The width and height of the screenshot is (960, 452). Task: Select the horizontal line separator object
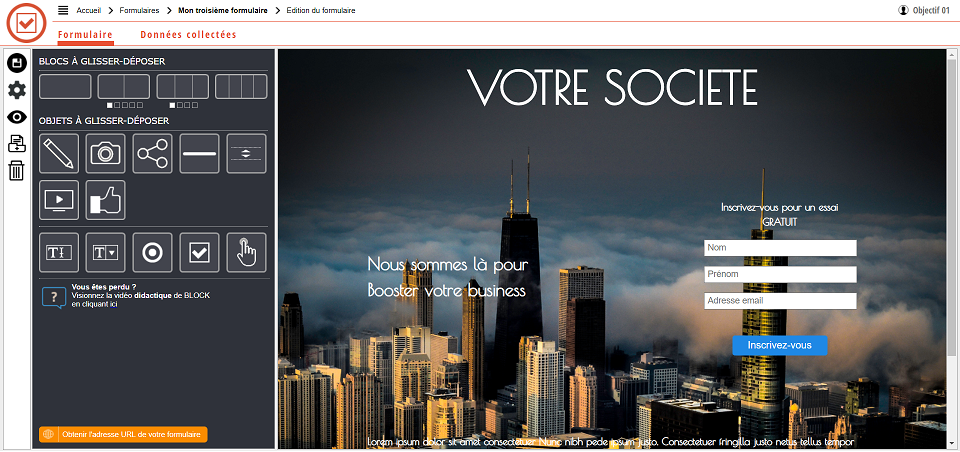tap(200, 153)
